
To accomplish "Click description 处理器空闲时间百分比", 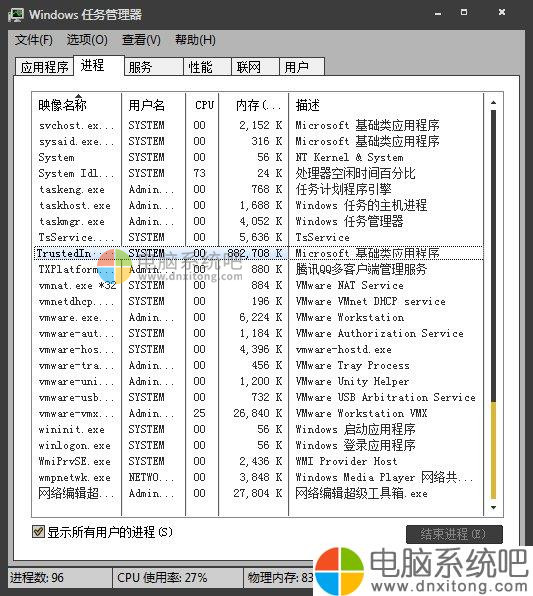I will point(355,173).
